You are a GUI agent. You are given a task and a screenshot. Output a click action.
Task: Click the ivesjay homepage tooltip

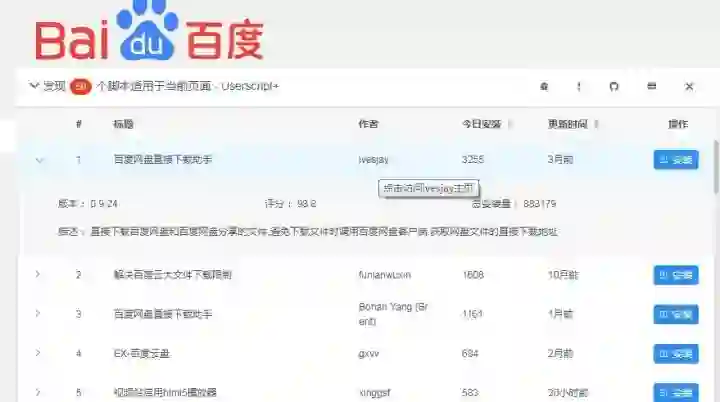pyautogui.click(x=429, y=188)
